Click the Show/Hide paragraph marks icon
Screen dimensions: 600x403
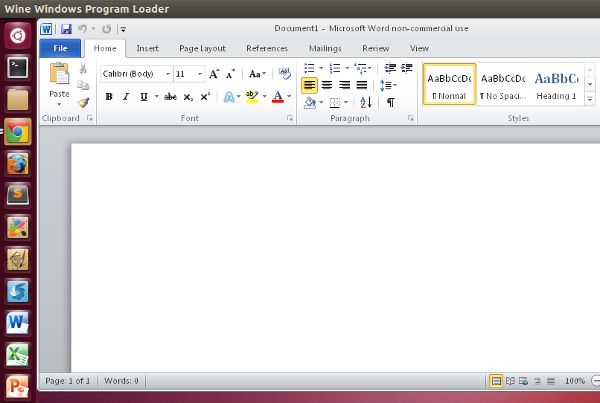coord(390,102)
